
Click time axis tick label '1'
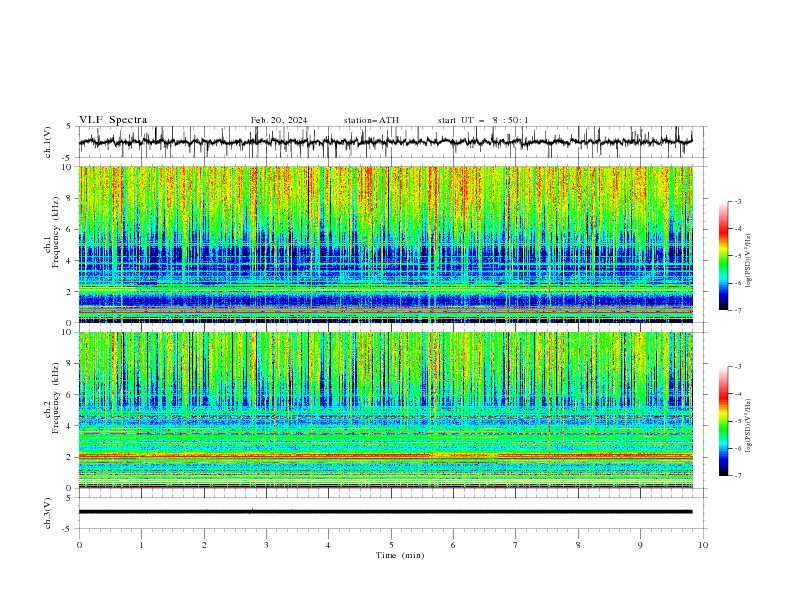(141, 545)
